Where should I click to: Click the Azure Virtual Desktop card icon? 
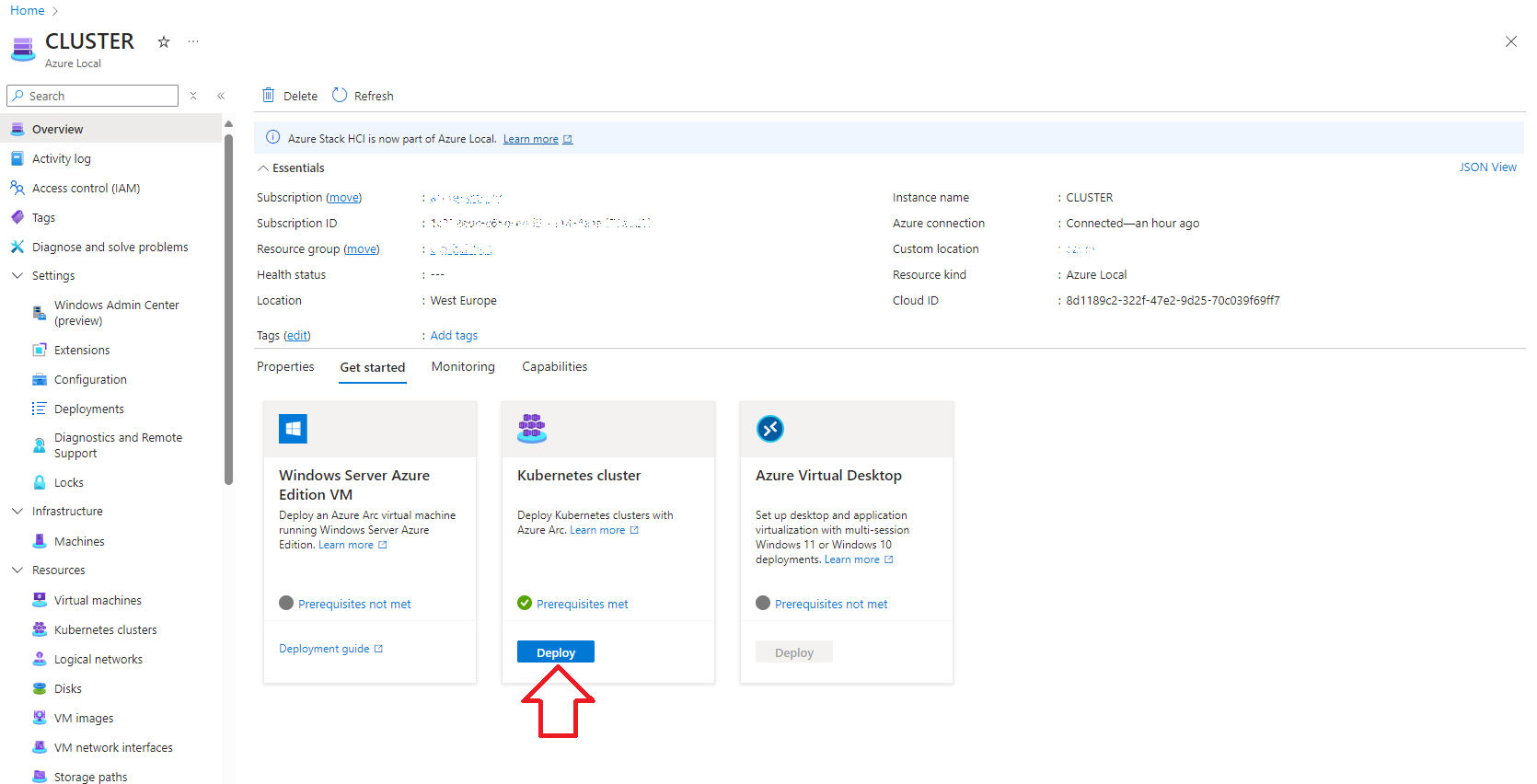770,429
